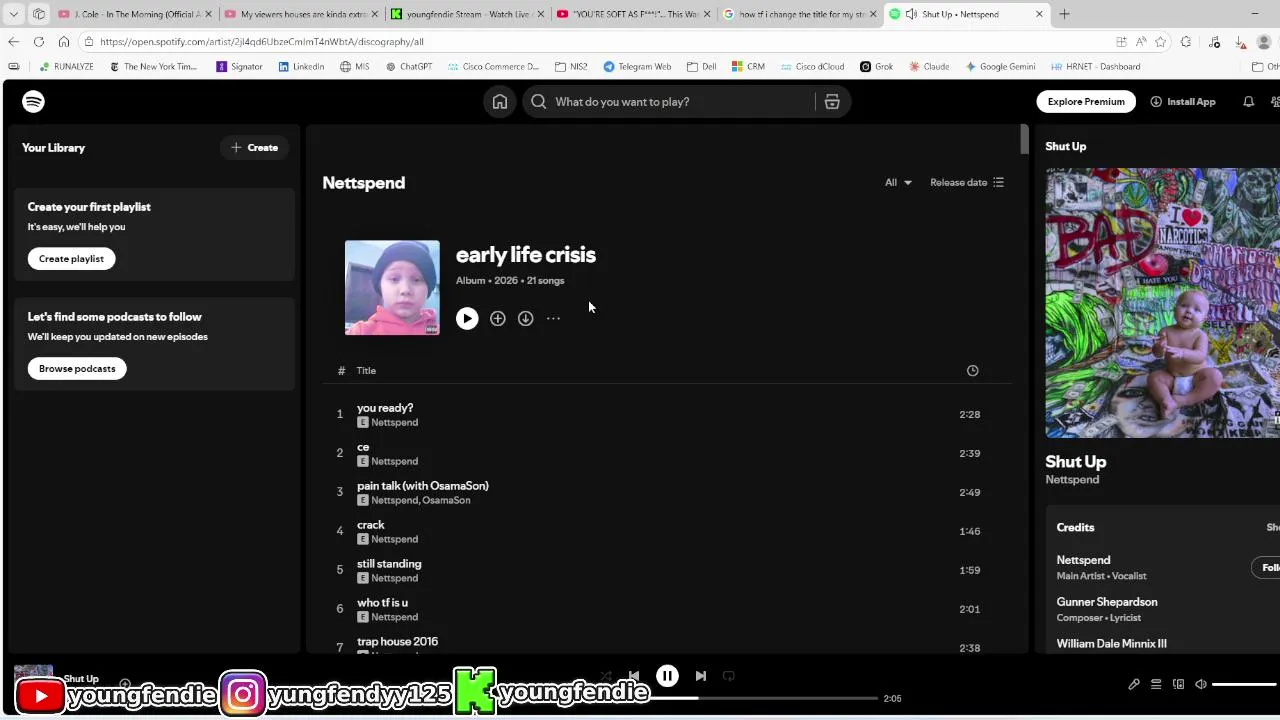1280x720 pixels.
Task: Go to previous track
Action: pyautogui.click(x=633, y=676)
